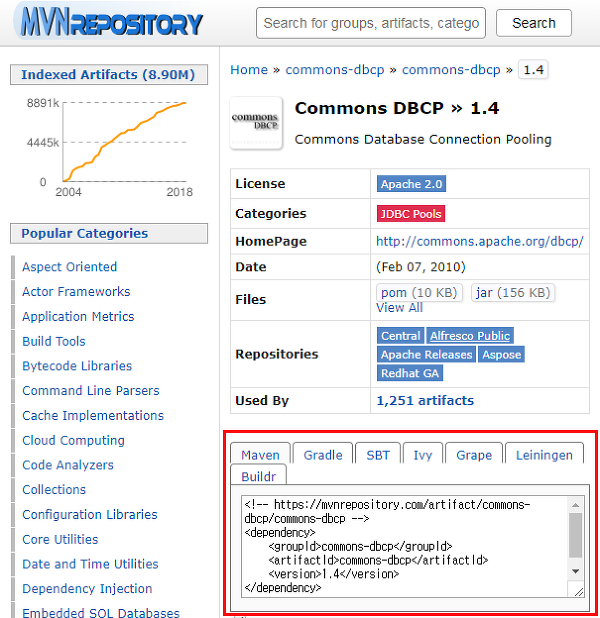The height and width of the screenshot is (618, 600).
Task: Open the Code Analyzers category
Action: coord(68,465)
